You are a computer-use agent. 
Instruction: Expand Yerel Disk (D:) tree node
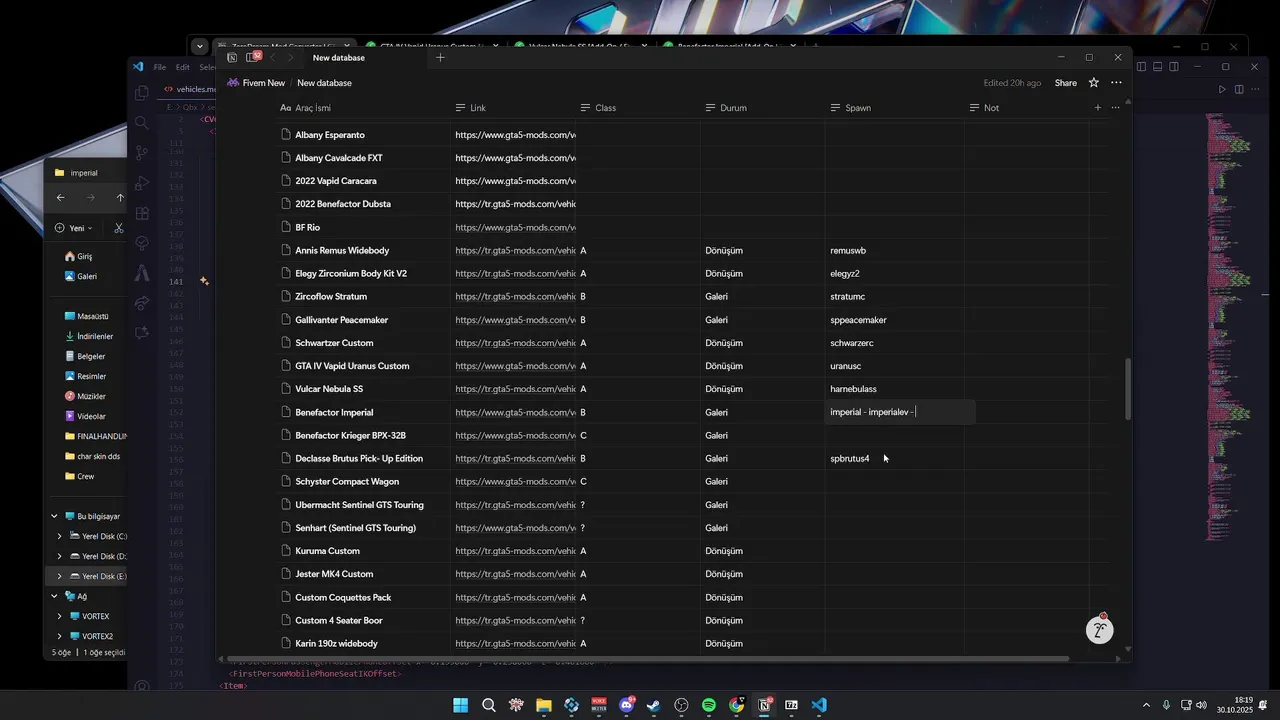pos(60,556)
